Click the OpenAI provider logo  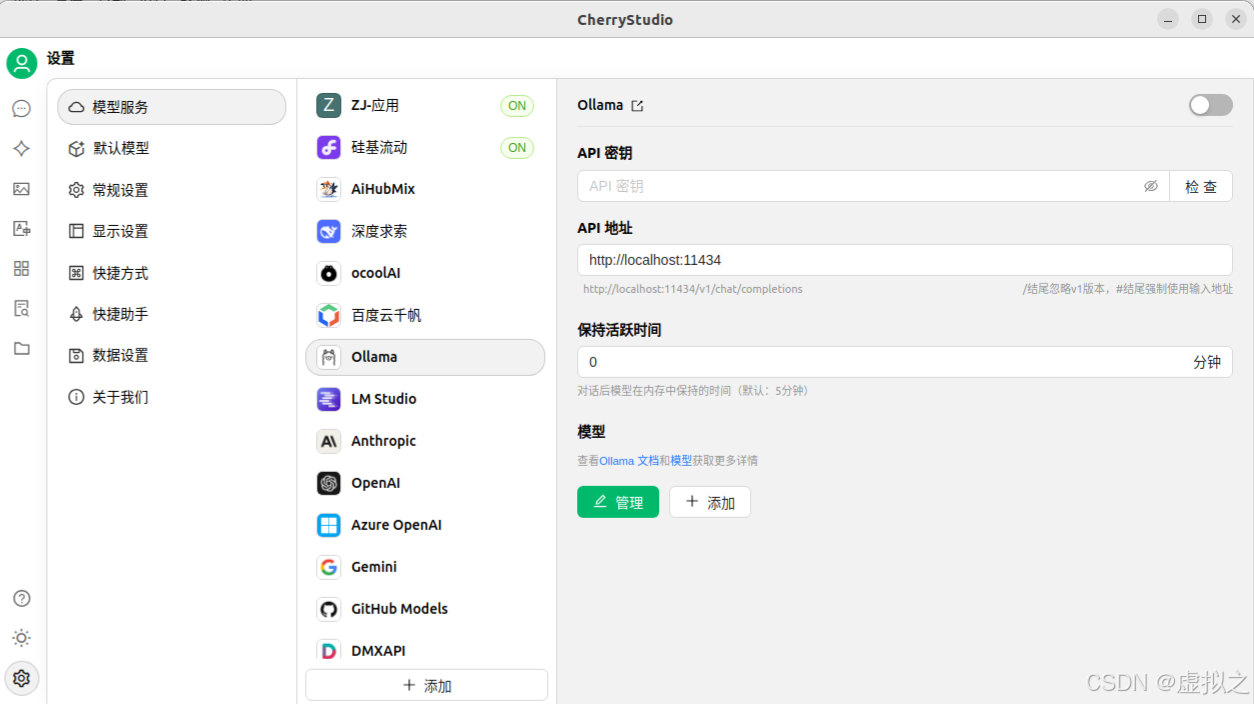(x=328, y=483)
